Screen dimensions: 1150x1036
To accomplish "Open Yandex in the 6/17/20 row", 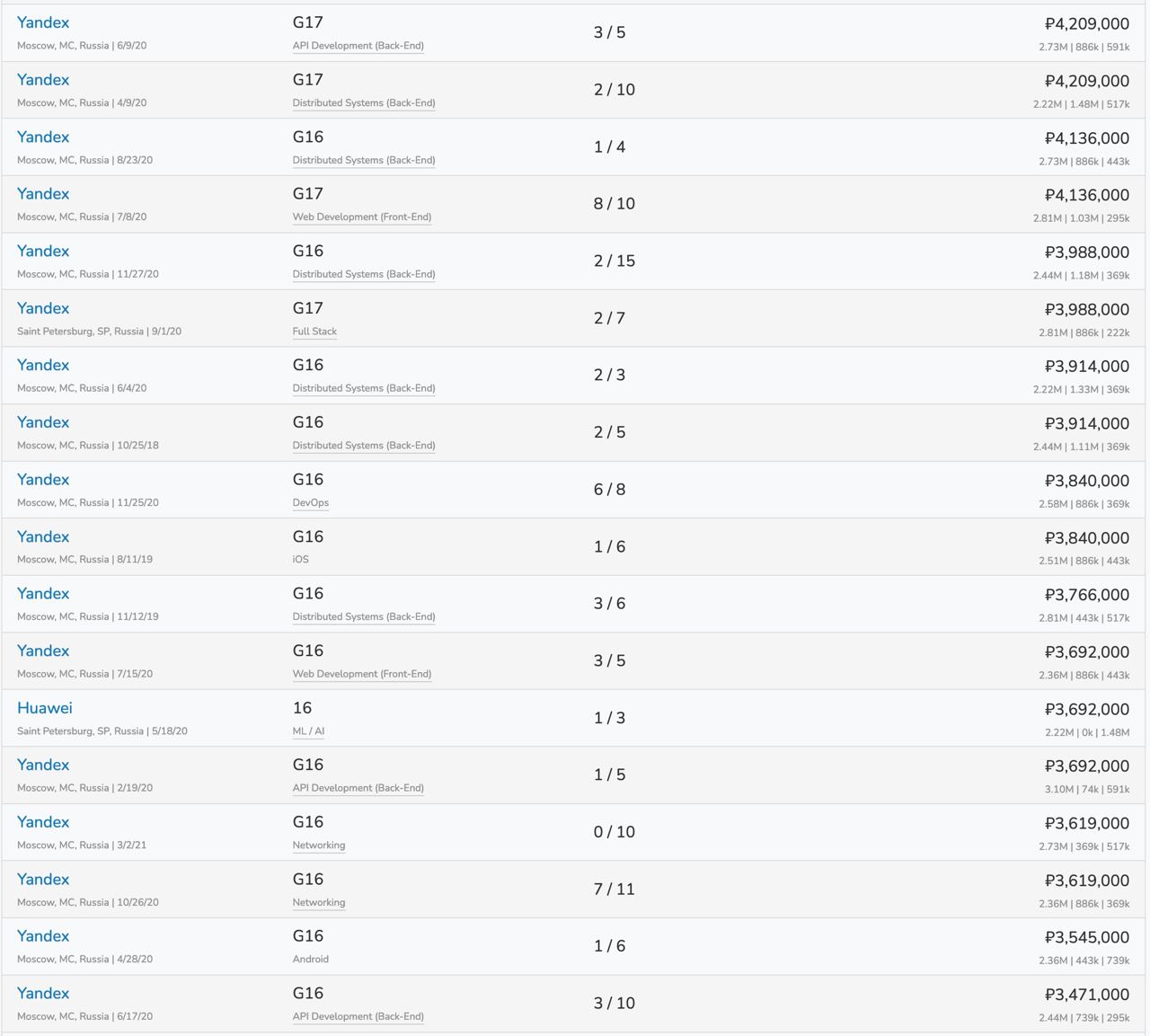I will click(x=43, y=993).
